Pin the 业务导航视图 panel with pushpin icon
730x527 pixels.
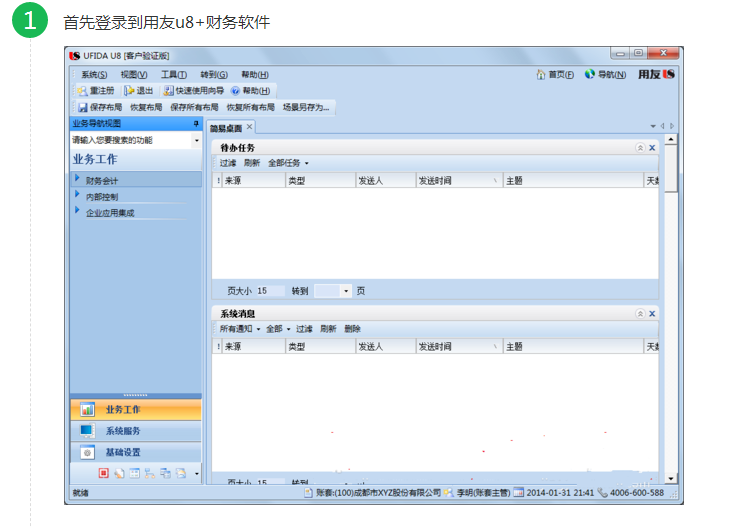[196, 123]
